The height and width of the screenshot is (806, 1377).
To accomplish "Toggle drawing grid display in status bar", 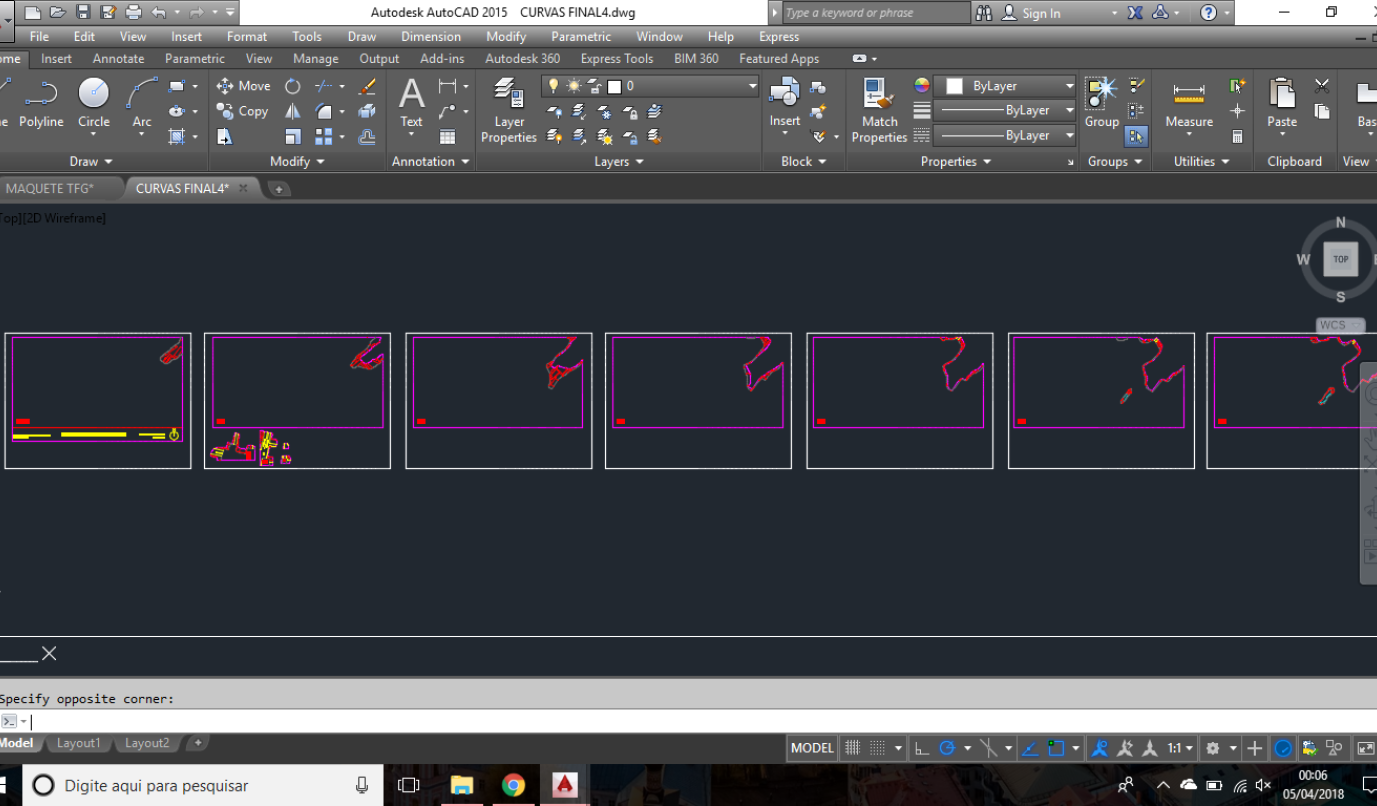I will click(x=853, y=747).
